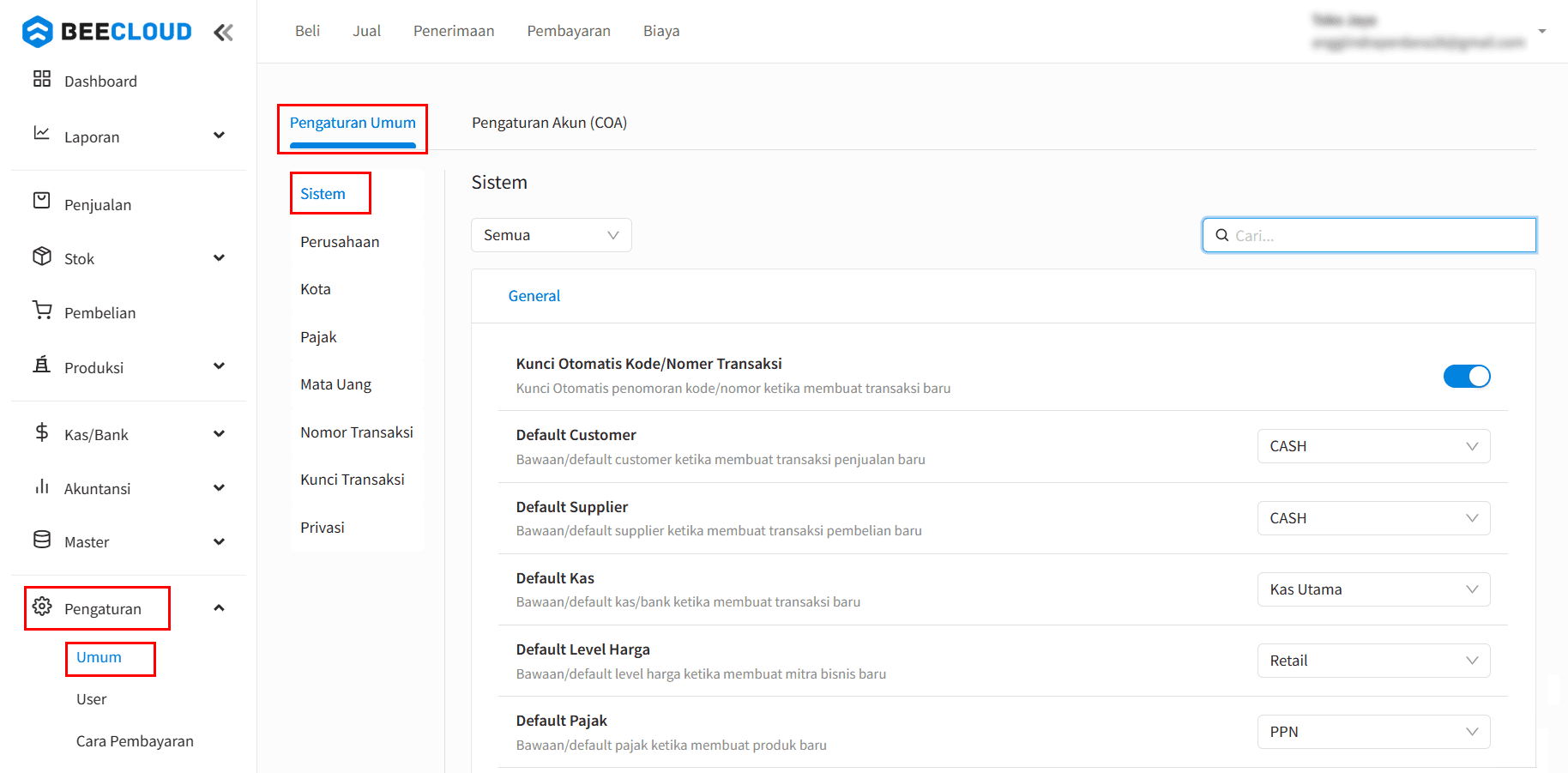
Task: Click the Dashboard grid icon
Action: coord(42,79)
